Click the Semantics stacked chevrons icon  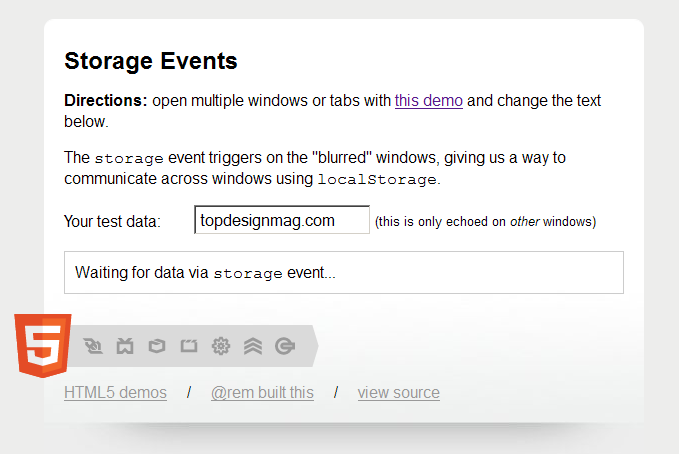[x=253, y=346]
